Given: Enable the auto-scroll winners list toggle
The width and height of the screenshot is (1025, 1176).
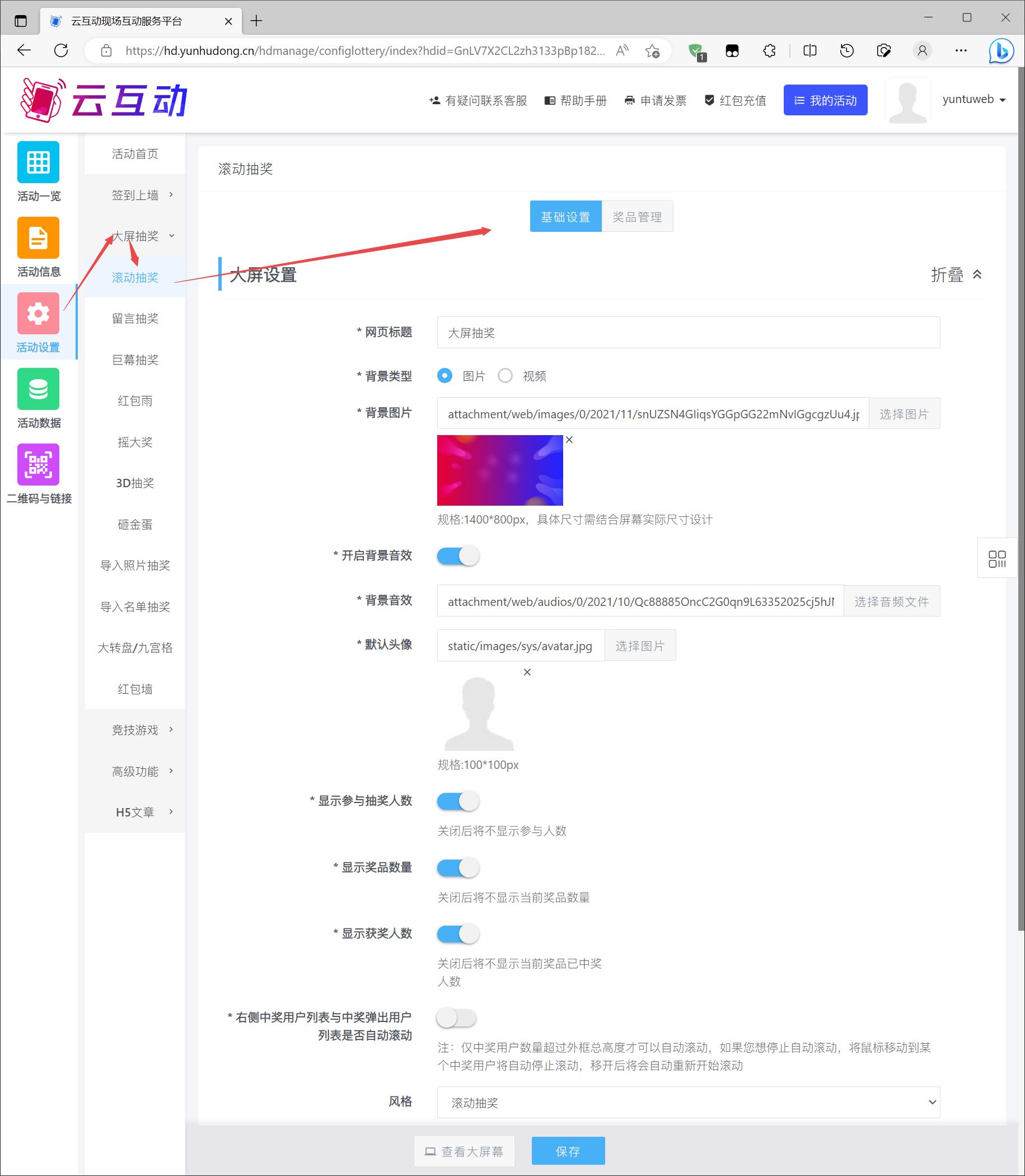Looking at the screenshot, I should click(456, 1018).
